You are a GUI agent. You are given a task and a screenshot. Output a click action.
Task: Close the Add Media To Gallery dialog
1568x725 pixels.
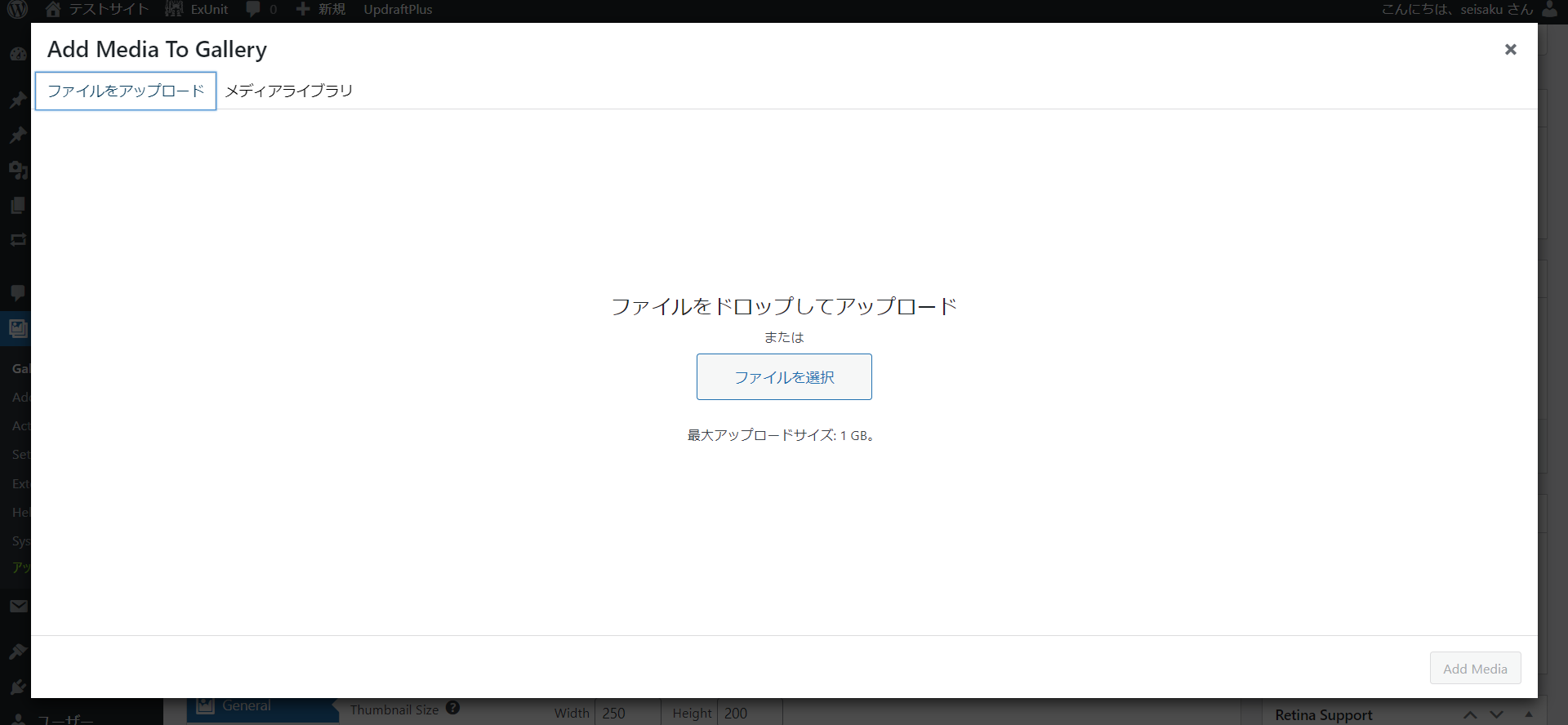(x=1510, y=50)
